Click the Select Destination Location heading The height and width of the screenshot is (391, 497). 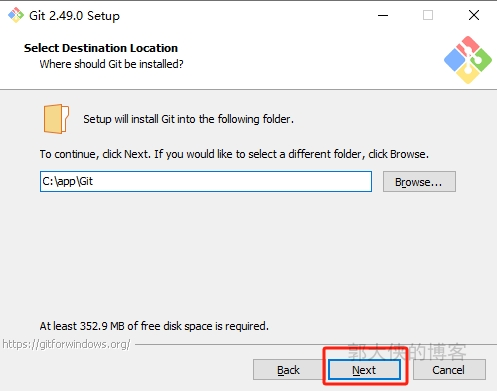[101, 48]
